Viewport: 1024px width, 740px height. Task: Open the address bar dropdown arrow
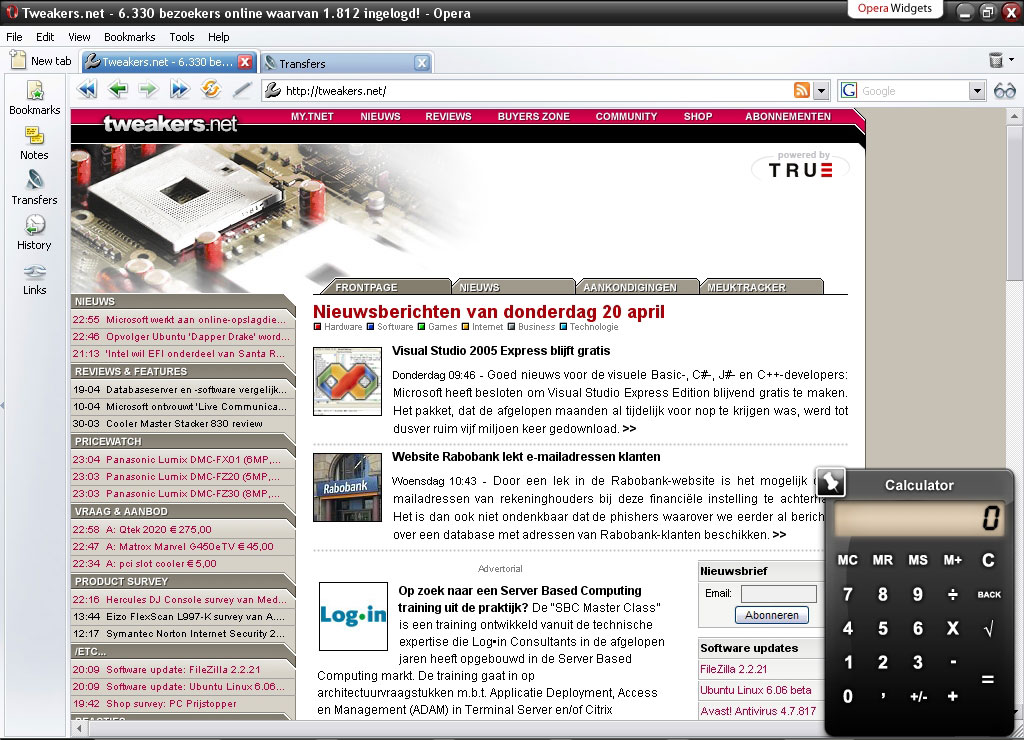822,91
